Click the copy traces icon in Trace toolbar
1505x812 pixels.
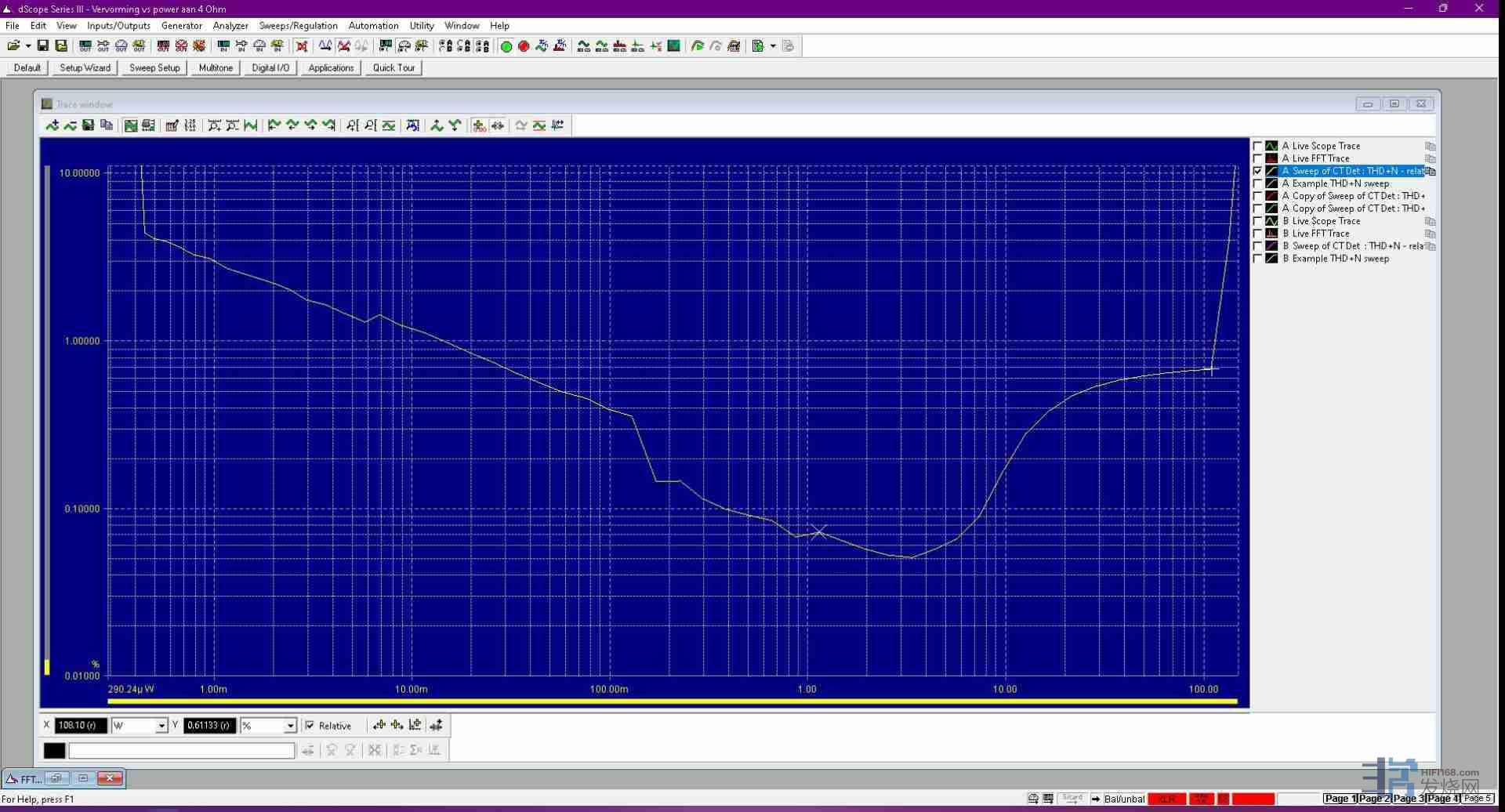(x=107, y=125)
